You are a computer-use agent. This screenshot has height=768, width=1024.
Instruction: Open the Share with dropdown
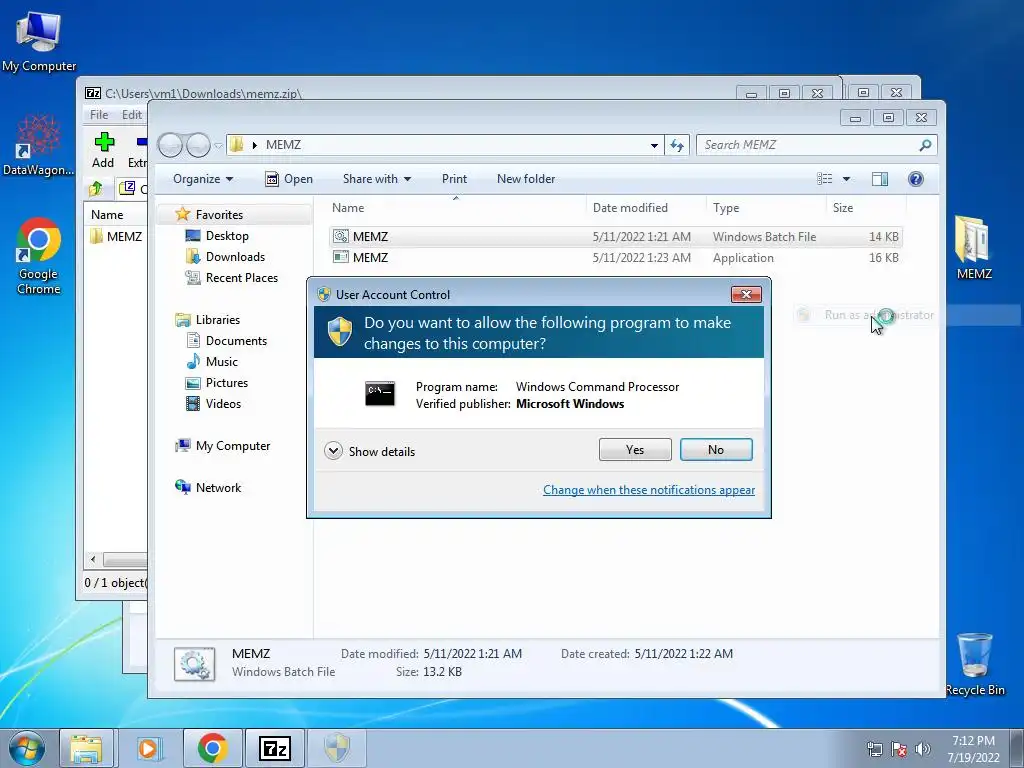pos(377,179)
